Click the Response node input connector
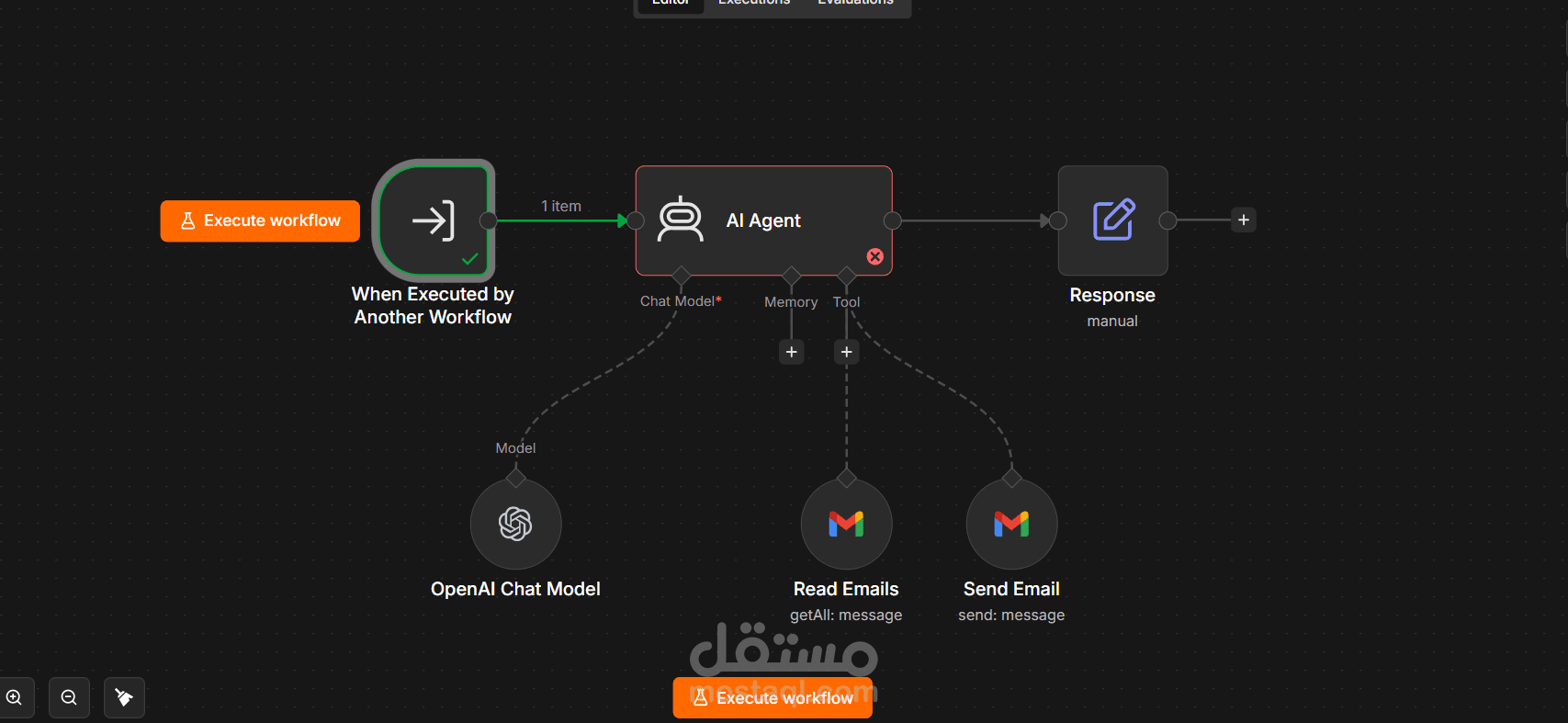The image size is (1568, 723). click(1058, 220)
